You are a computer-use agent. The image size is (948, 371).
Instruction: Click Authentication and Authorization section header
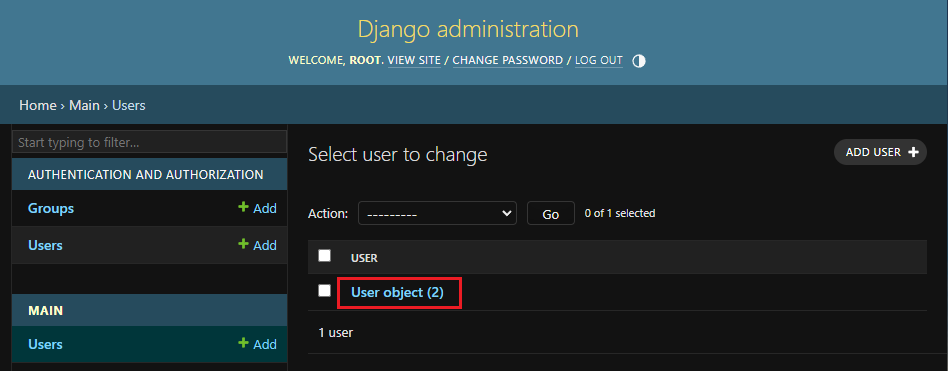(x=146, y=175)
